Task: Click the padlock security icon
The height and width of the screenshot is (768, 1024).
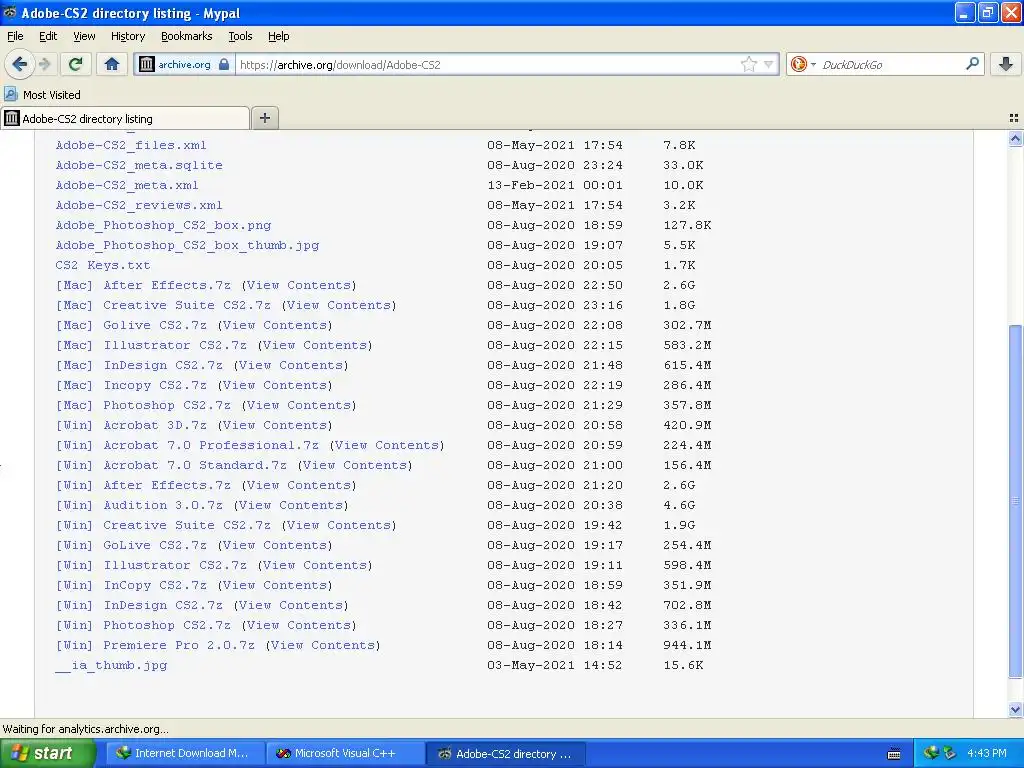Action: [x=224, y=64]
